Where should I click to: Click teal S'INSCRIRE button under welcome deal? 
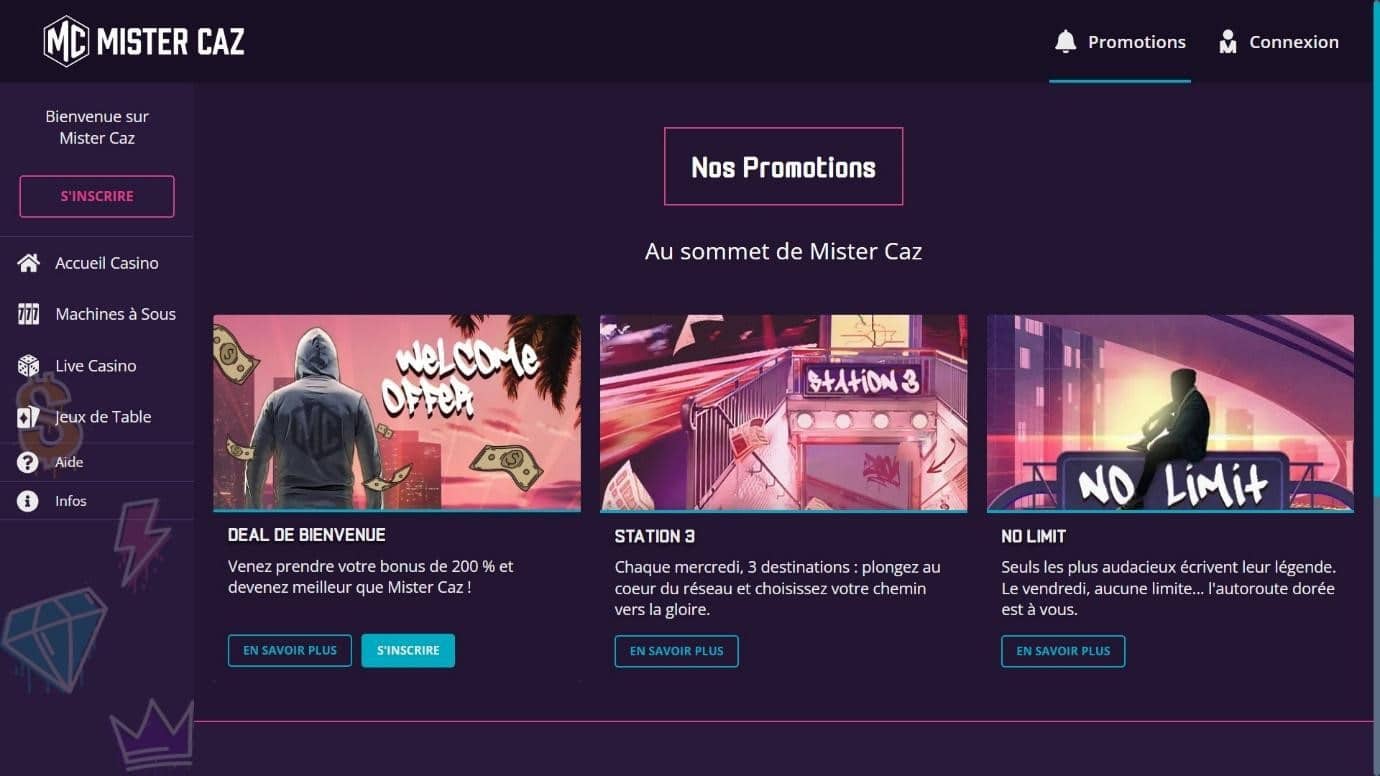(408, 650)
